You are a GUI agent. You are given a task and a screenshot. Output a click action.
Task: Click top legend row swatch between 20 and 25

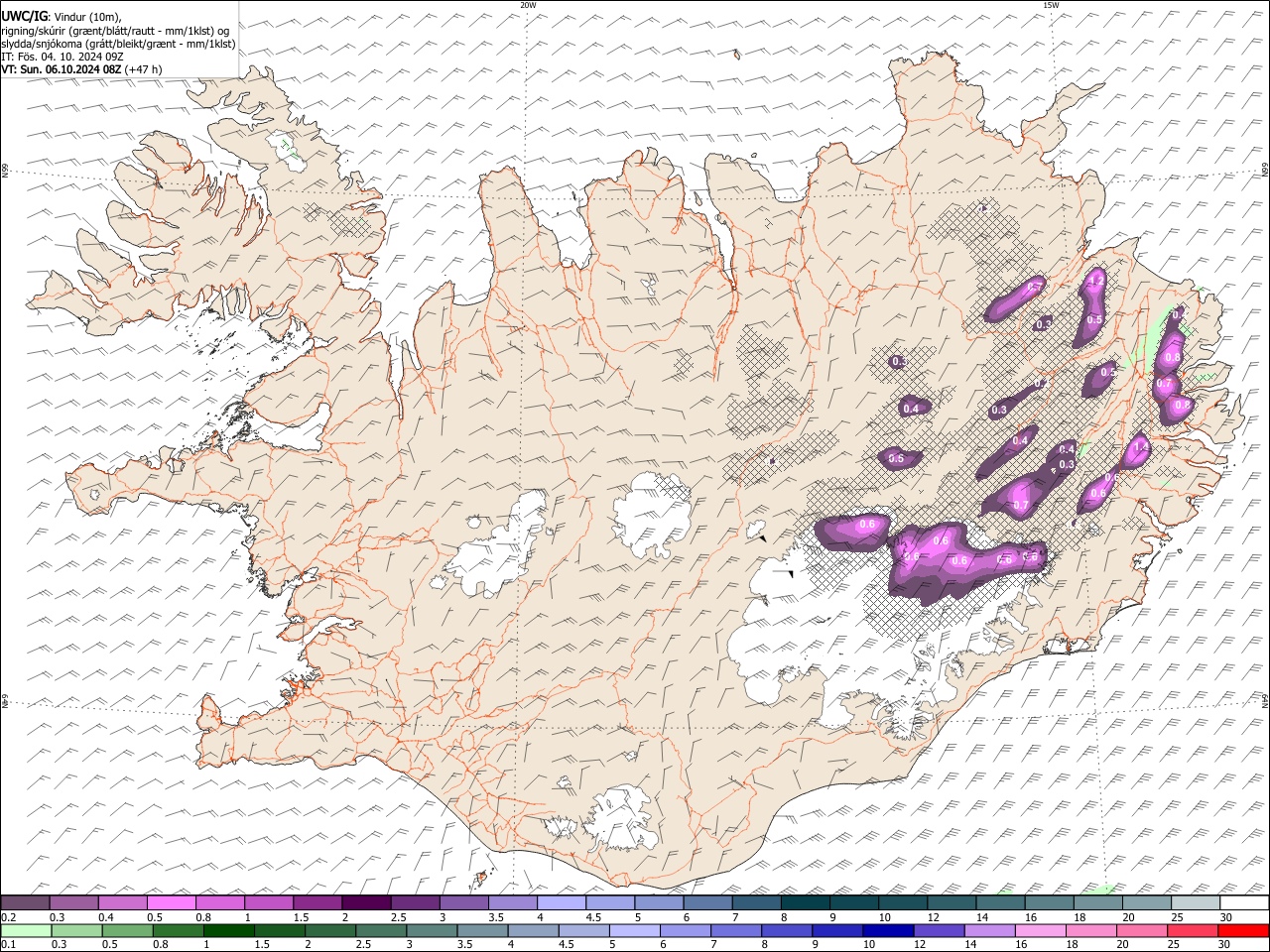coord(1145,902)
